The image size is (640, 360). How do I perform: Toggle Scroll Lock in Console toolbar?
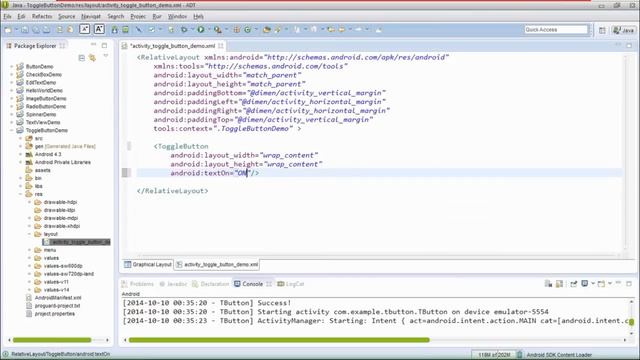(560, 284)
